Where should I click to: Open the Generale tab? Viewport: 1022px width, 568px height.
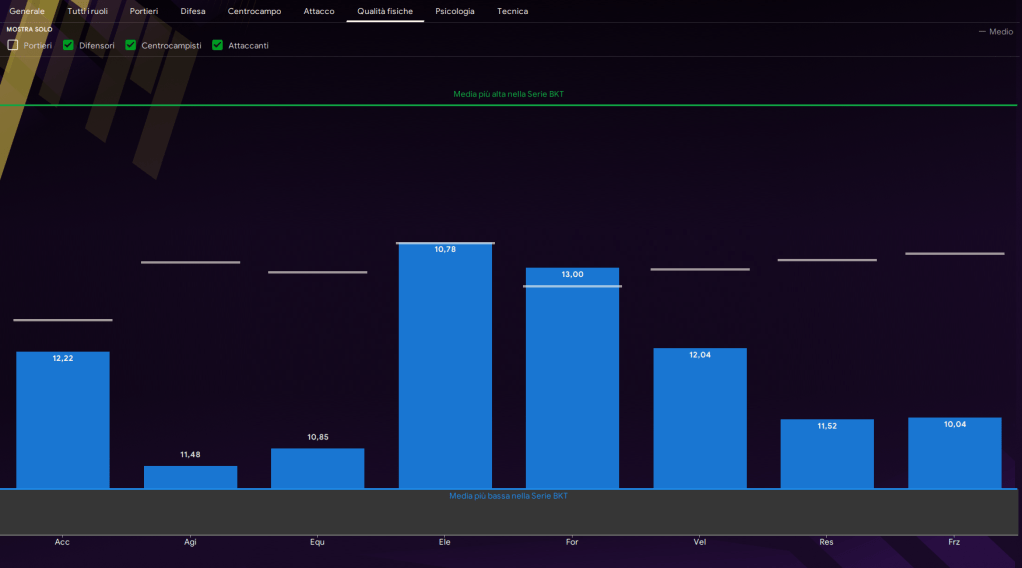click(x=27, y=11)
